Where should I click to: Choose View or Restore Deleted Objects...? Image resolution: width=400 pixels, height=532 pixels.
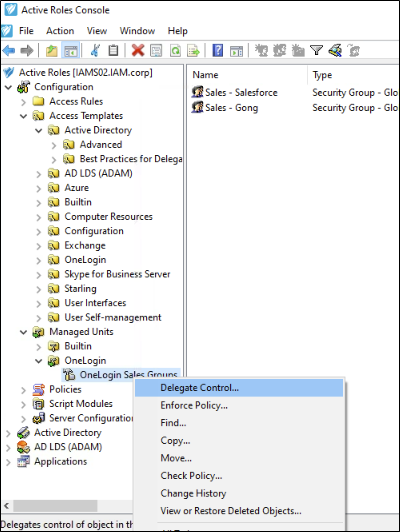239,511
